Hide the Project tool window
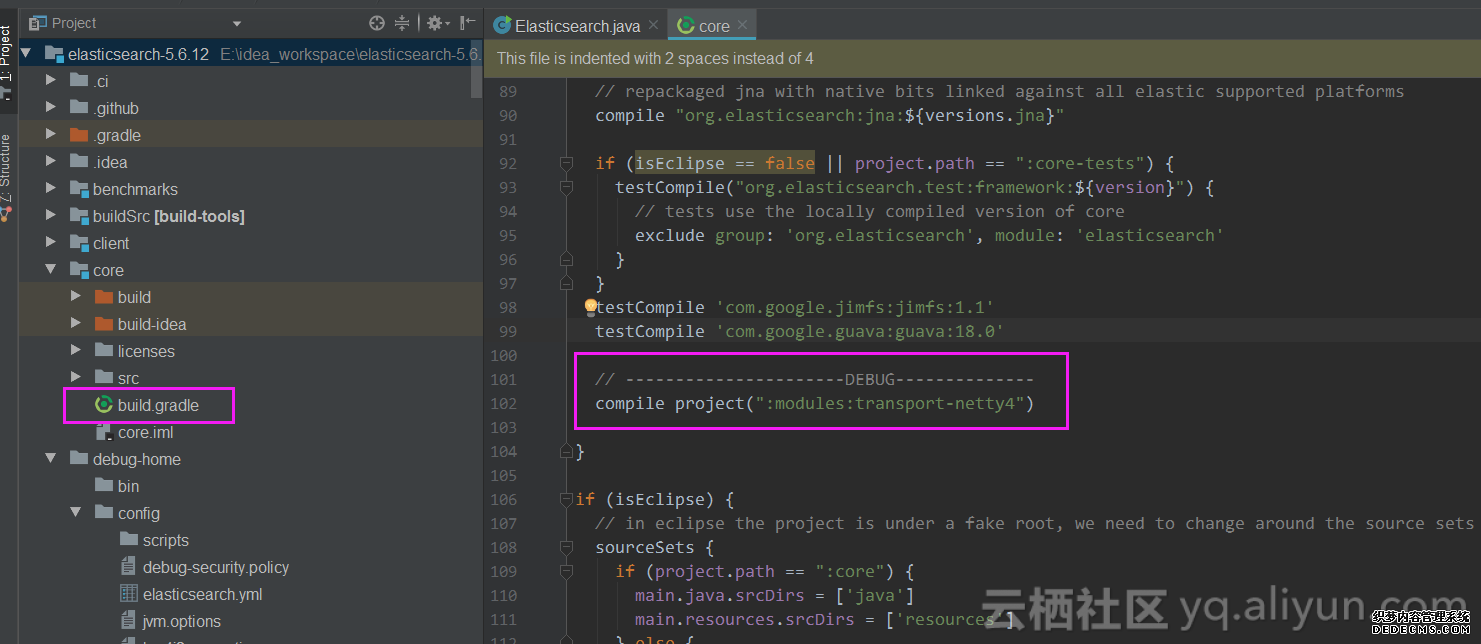 pos(467,23)
